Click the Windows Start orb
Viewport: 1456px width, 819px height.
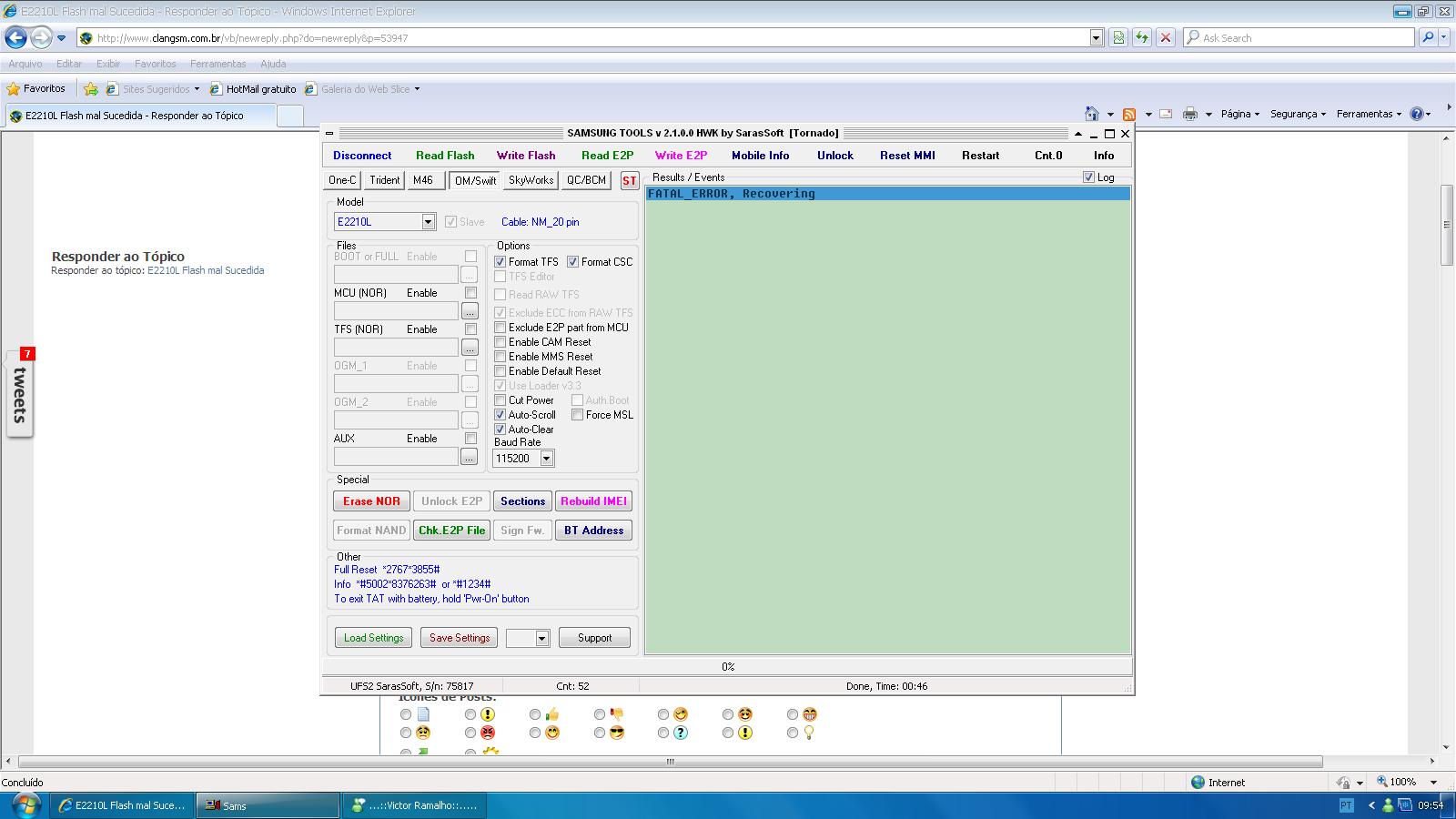pos(24,805)
